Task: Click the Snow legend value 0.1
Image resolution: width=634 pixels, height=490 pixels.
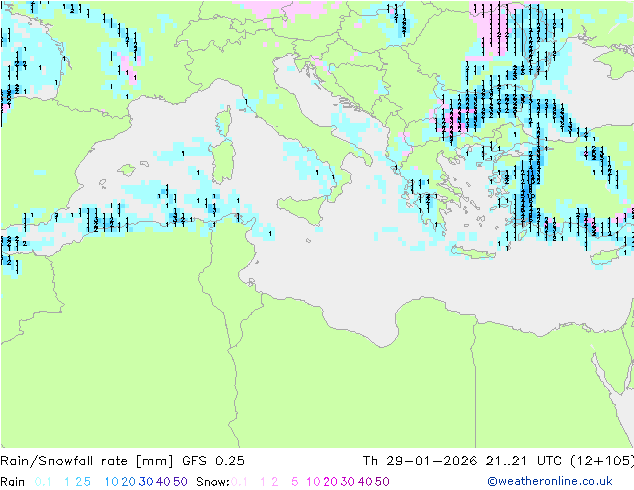Action: point(239,482)
